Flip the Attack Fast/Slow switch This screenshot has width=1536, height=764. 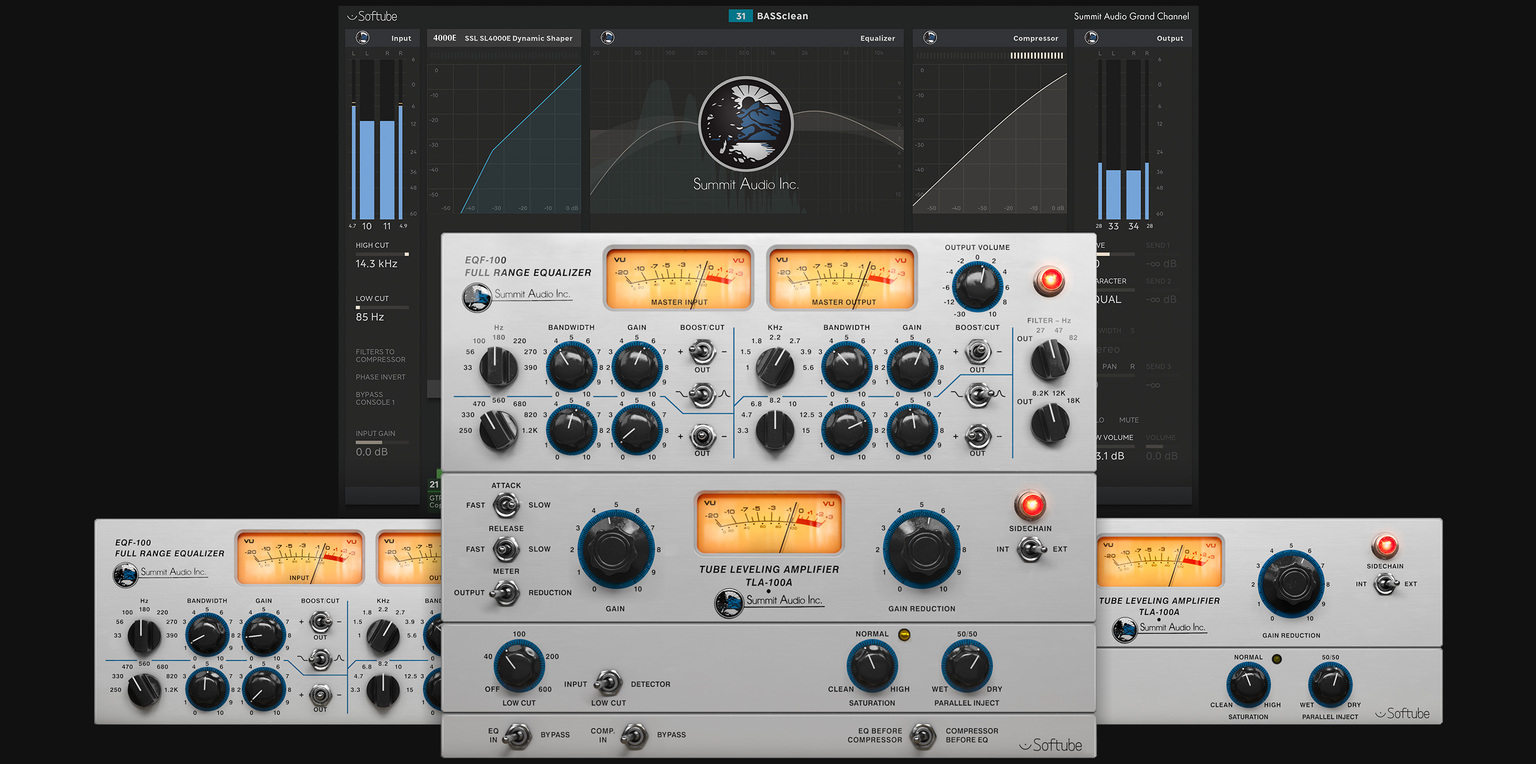click(x=507, y=505)
